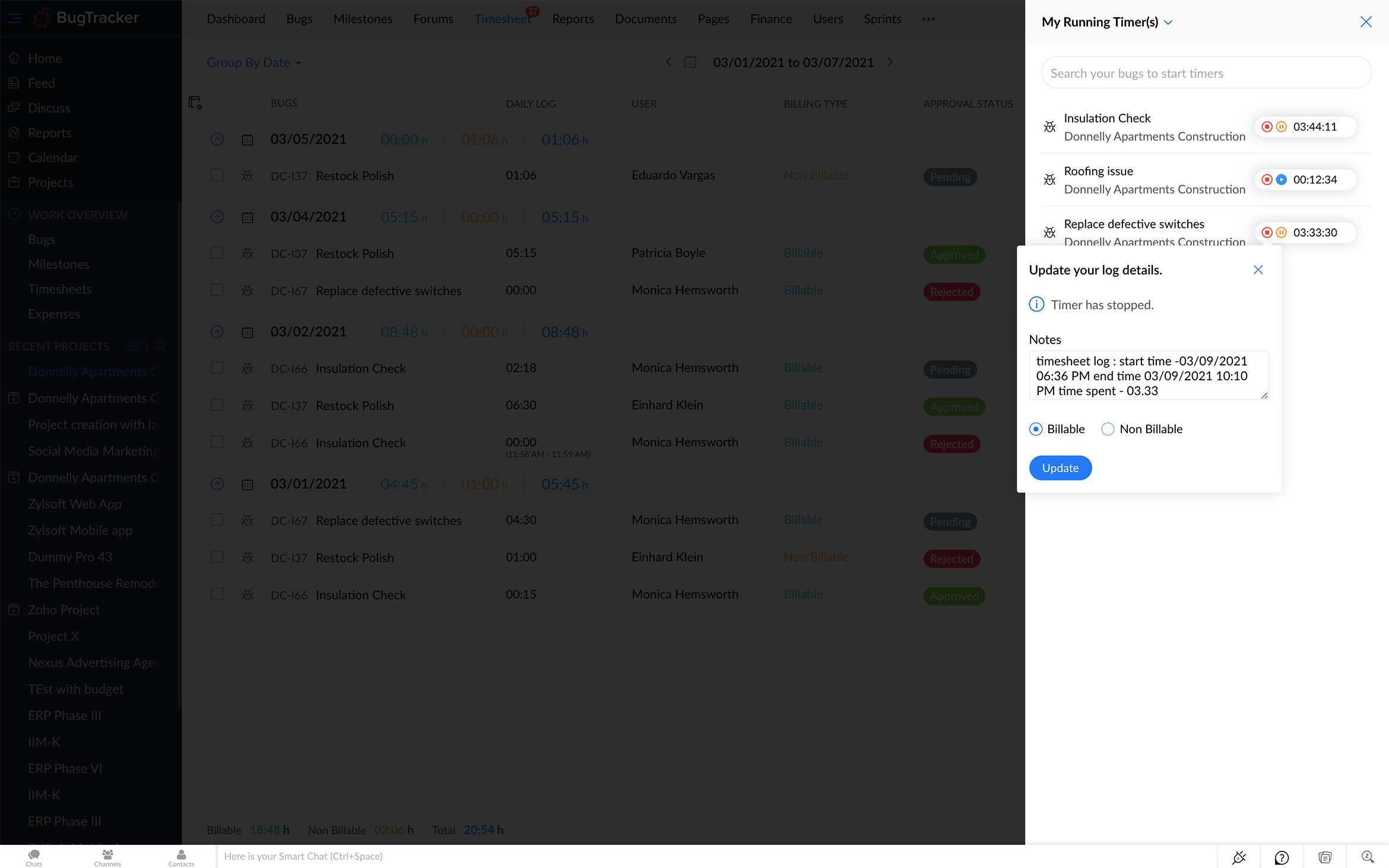
Task: Open the Reports tab in top navigation
Action: pos(573,19)
